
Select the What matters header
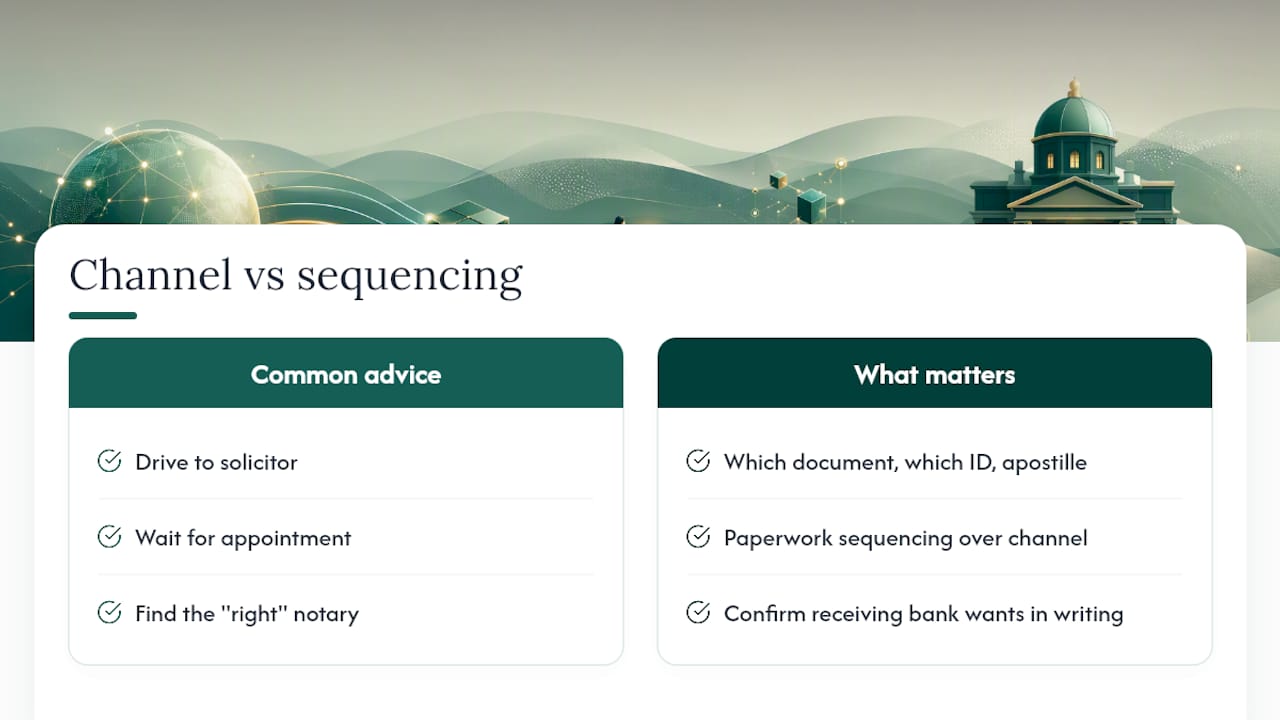[x=935, y=373]
